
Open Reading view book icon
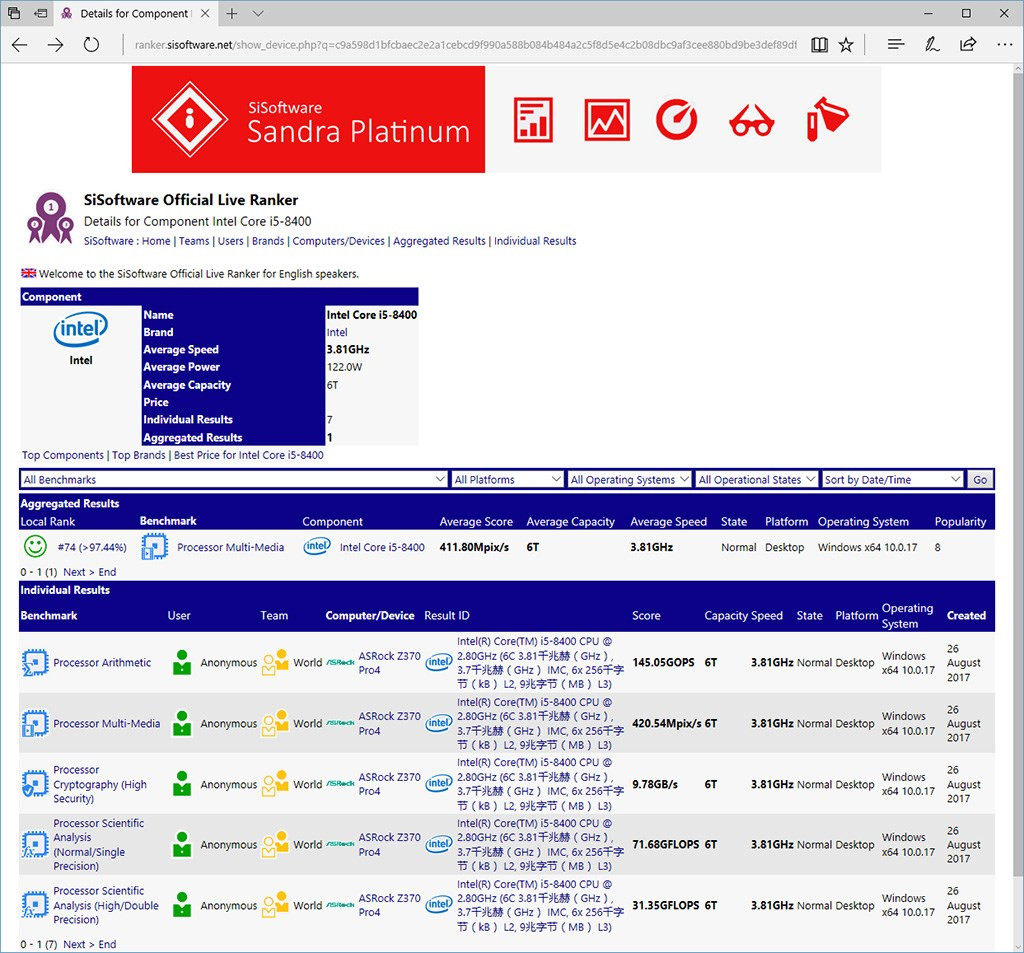tap(819, 45)
